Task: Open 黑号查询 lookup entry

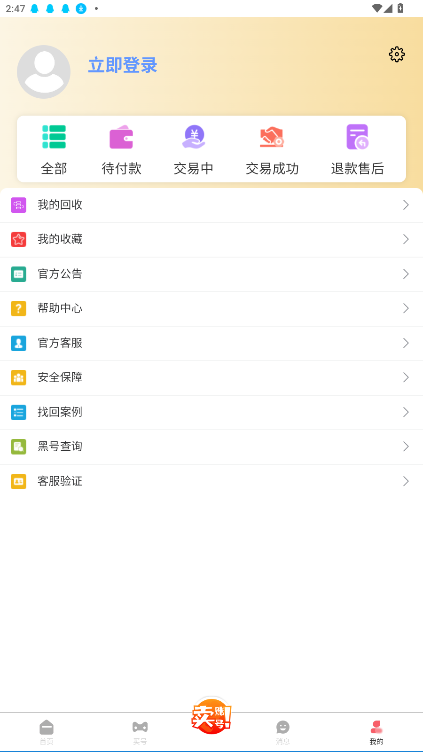Action: [x=212, y=446]
